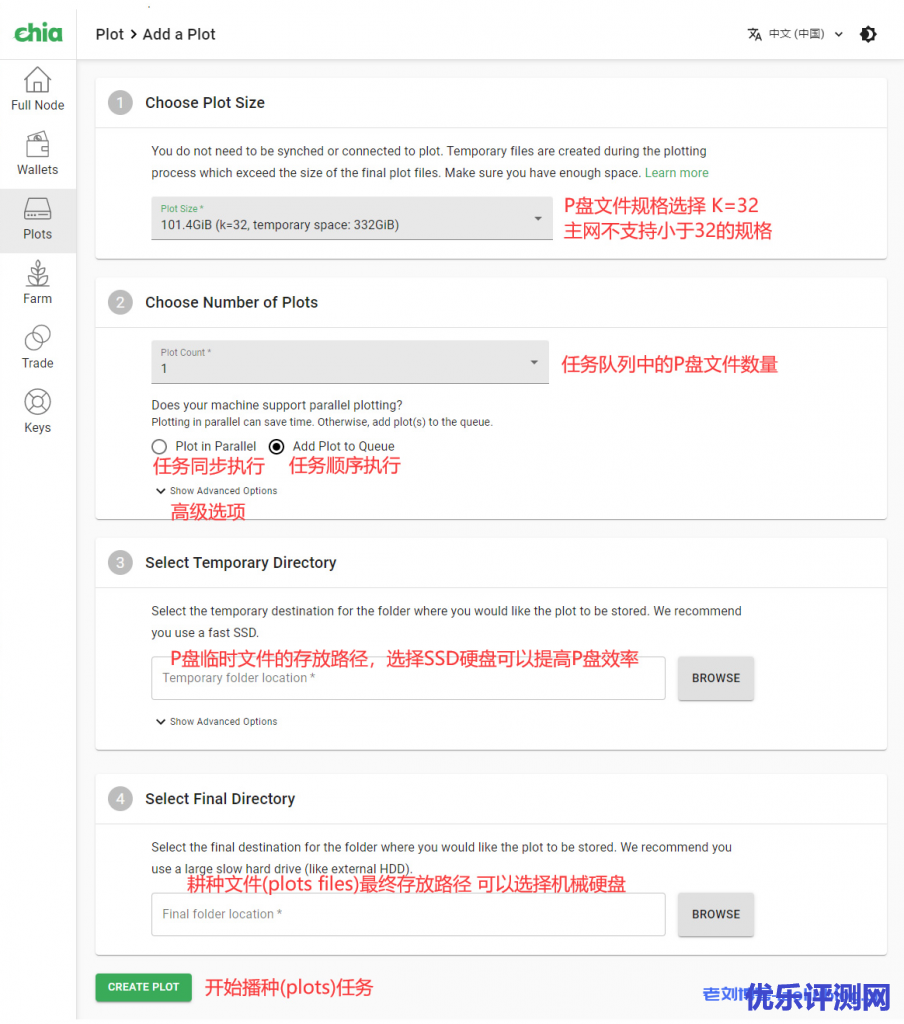The image size is (904, 1024).
Task: Open the Plot Size dropdown
Action: (x=351, y=218)
